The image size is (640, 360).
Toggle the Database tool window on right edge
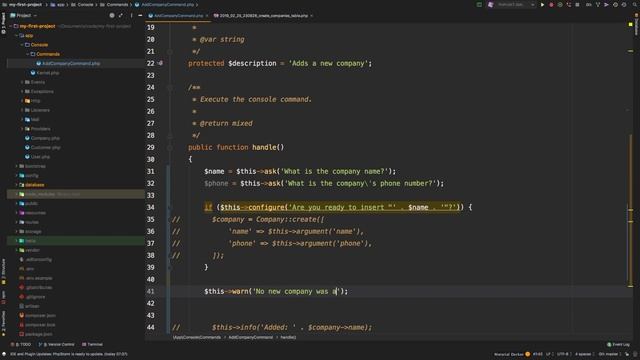tap(636, 24)
